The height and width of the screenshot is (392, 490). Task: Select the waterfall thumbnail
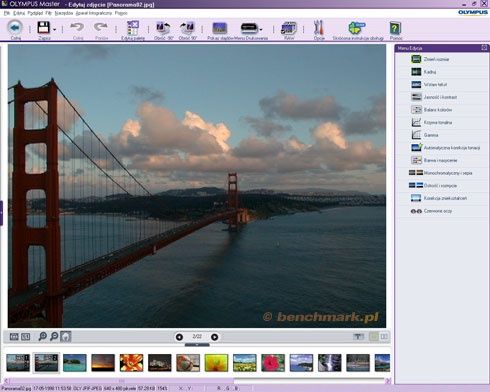[330, 363]
